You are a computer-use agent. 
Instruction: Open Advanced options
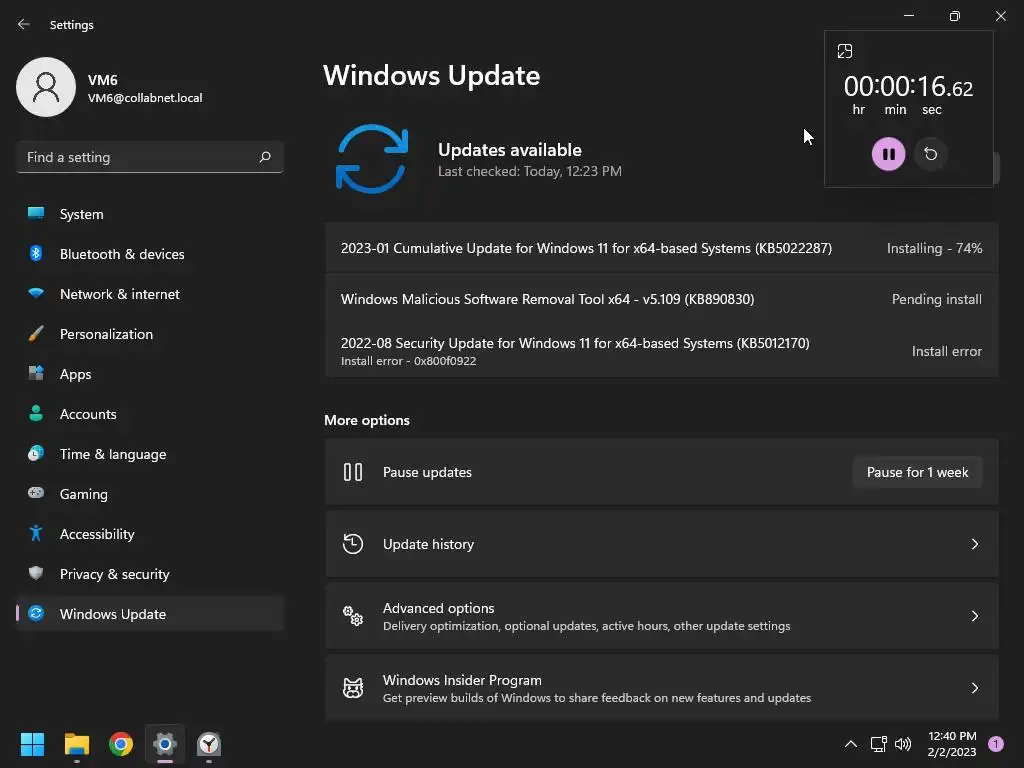point(662,616)
